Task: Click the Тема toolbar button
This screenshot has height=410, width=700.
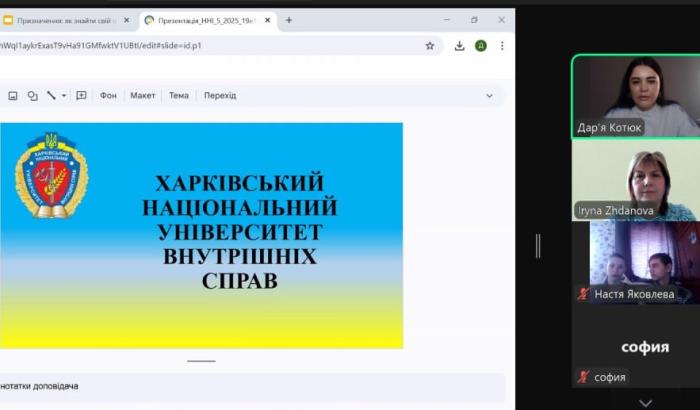Action: [178, 96]
